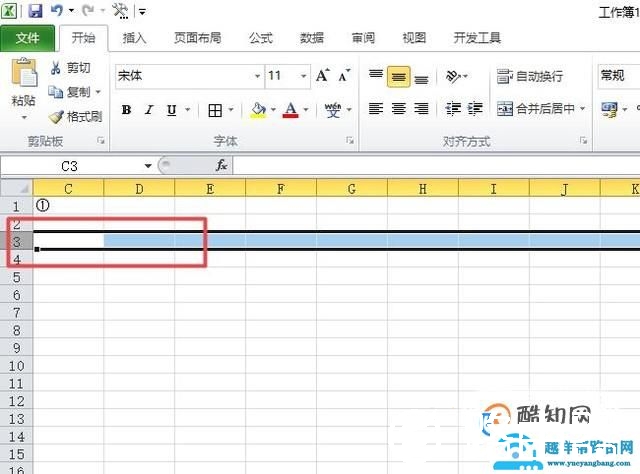Switch to the 数据 Data tab
The width and height of the screenshot is (640, 474).
tap(312, 38)
